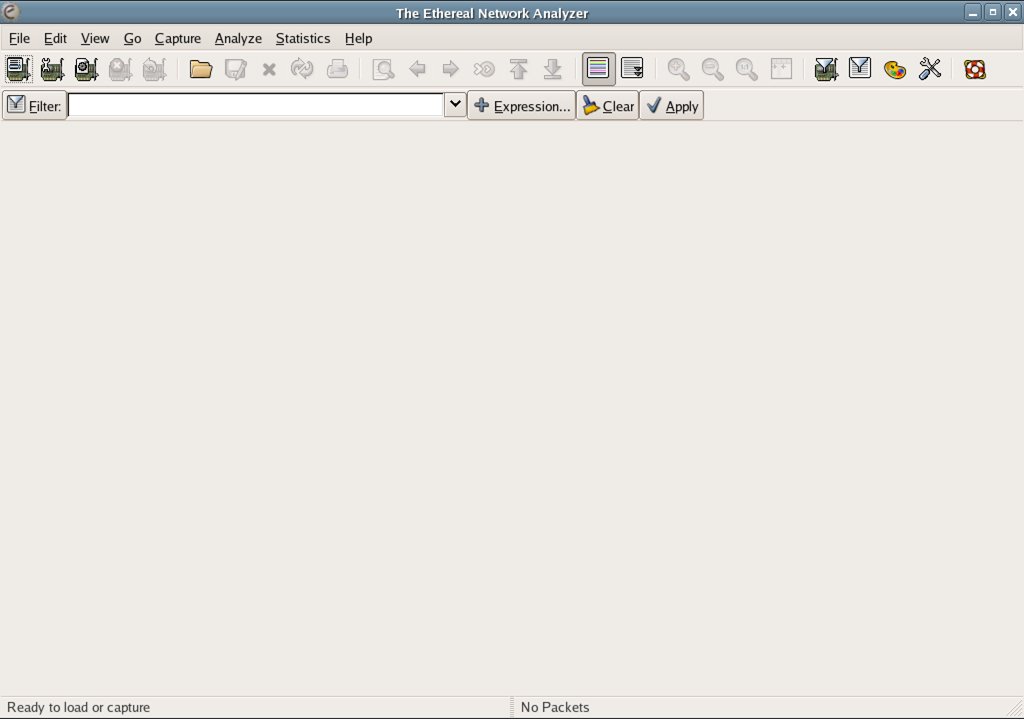Open the capture interfaces list icon

click(19, 69)
